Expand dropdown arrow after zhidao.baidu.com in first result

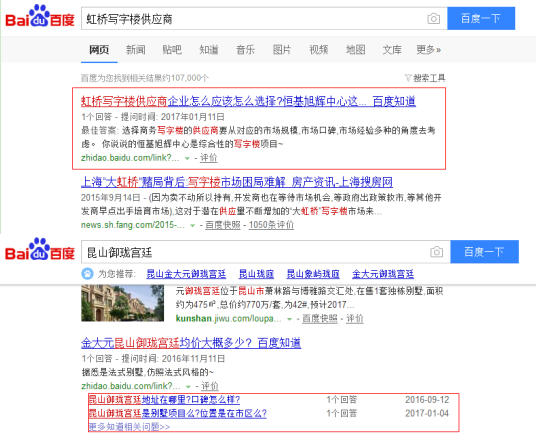pyautogui.click(x=187, y=158)
